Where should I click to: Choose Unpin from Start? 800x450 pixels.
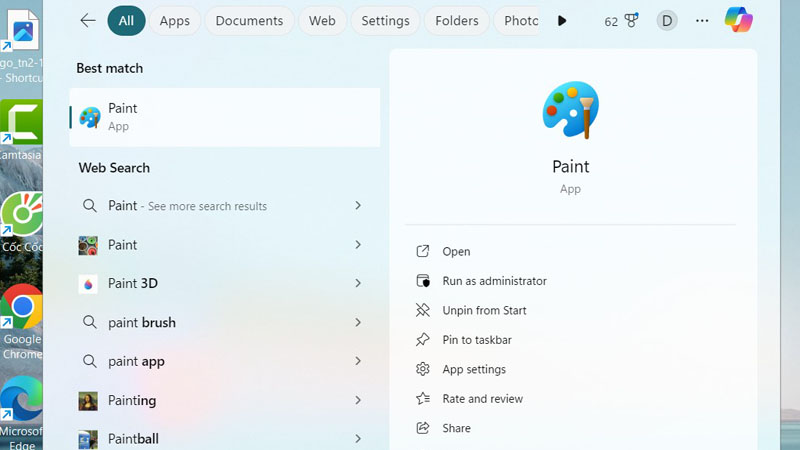coord(484,310)
